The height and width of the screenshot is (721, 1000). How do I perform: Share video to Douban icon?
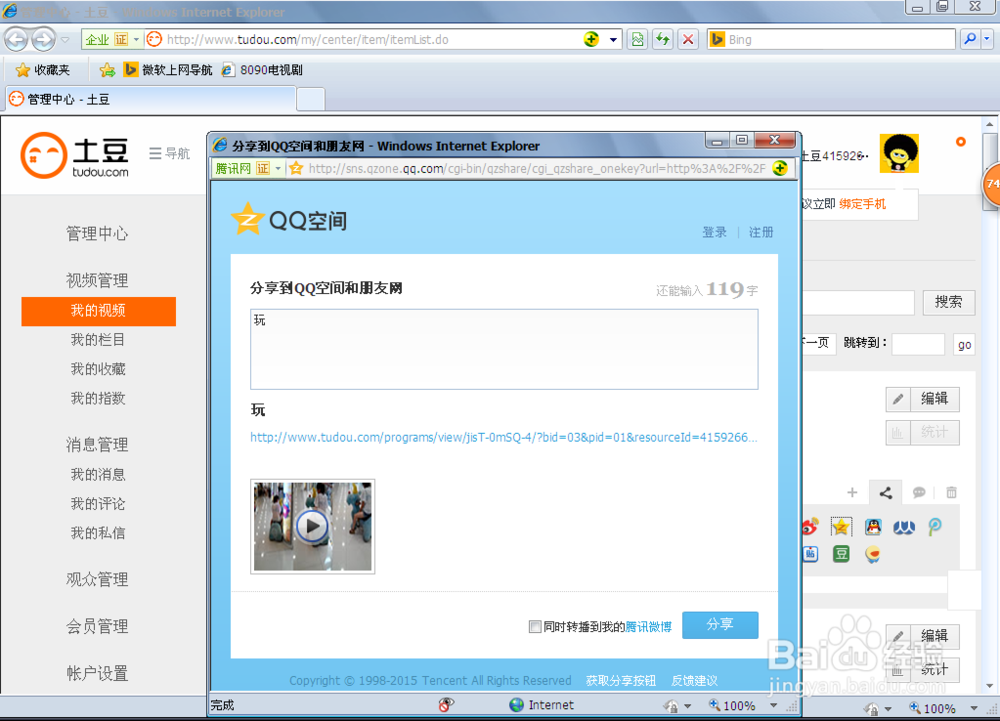[841, 554]
